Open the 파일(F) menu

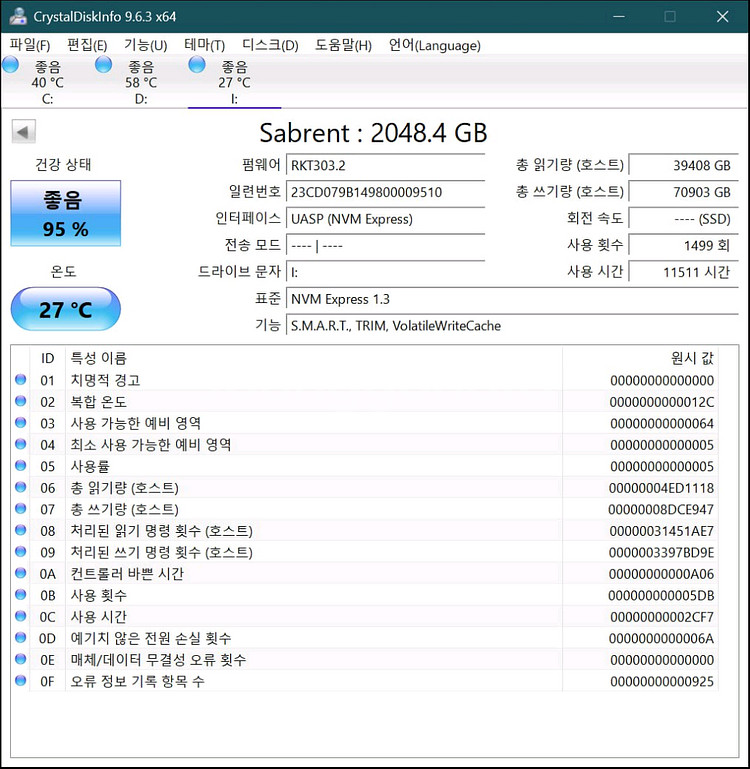30,45
